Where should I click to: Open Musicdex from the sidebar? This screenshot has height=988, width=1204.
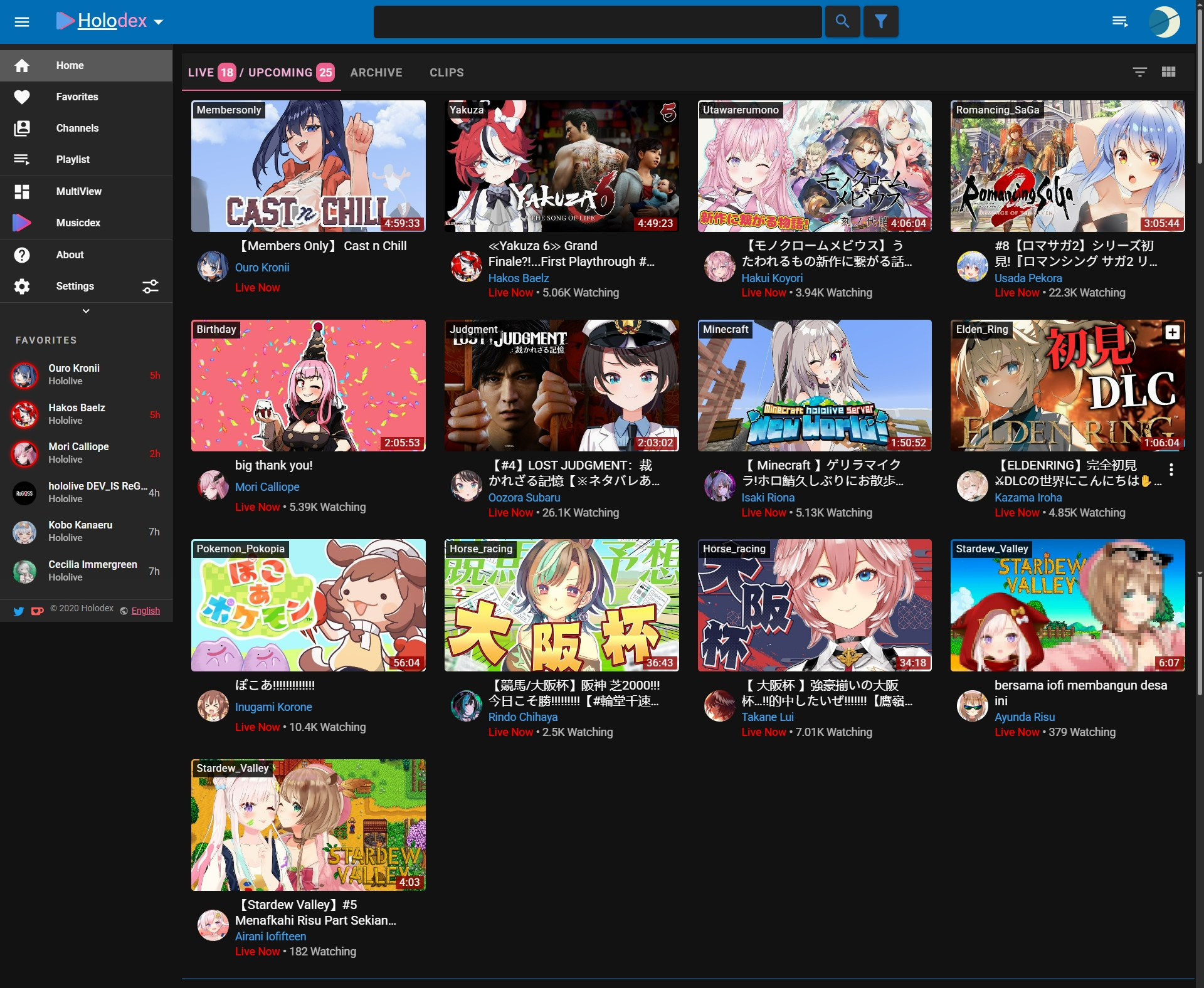[x=78, y=223]
